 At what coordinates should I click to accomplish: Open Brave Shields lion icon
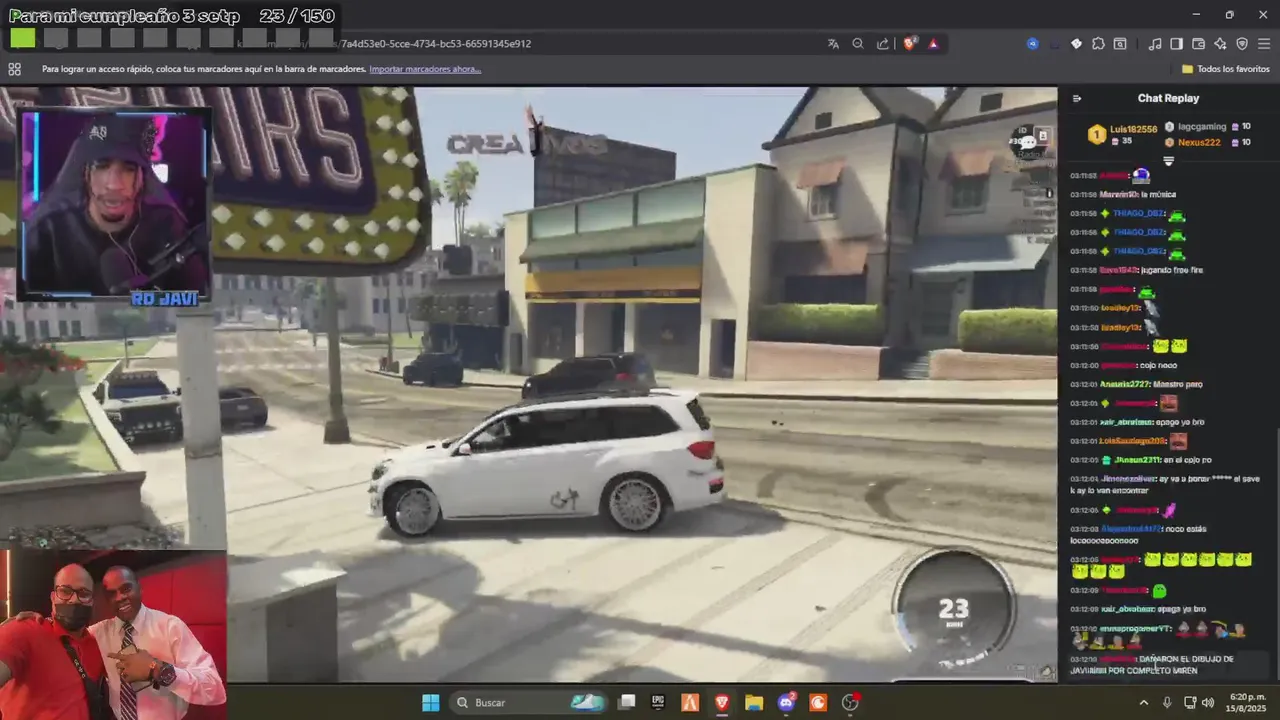[x=910, y=44]
